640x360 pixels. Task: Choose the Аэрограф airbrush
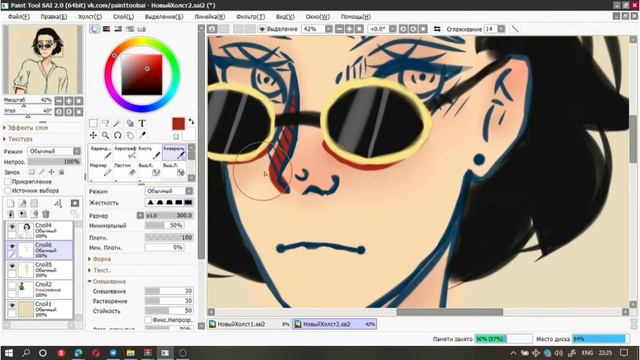click(125, 152)
